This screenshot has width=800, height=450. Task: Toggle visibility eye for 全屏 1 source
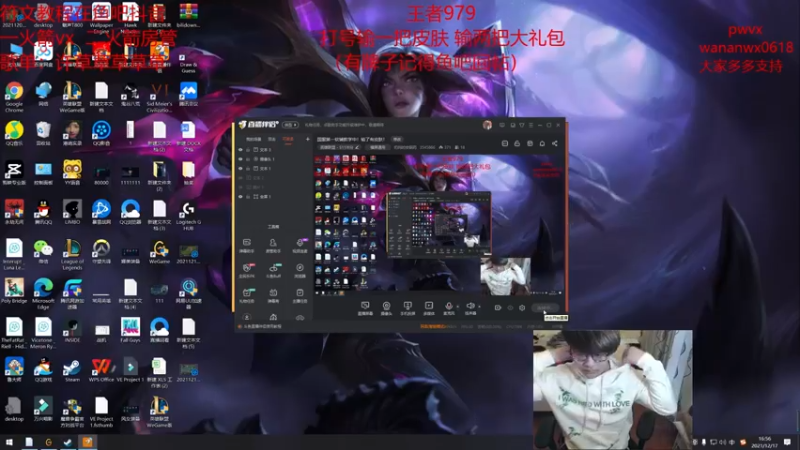click(240, 196)
